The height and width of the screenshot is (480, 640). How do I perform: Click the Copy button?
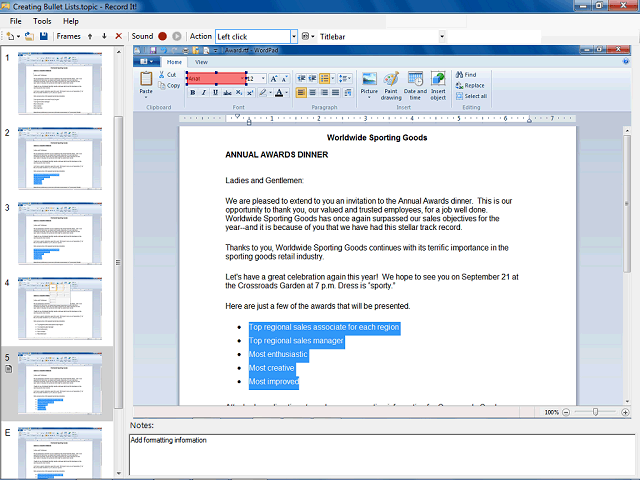[169, 85]
